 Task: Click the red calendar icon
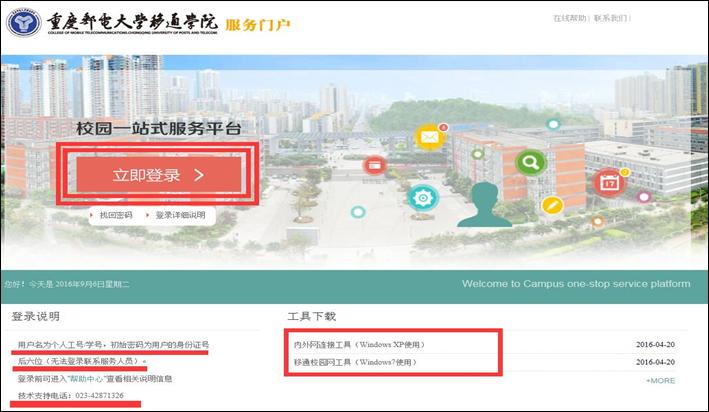coord(607,182)
